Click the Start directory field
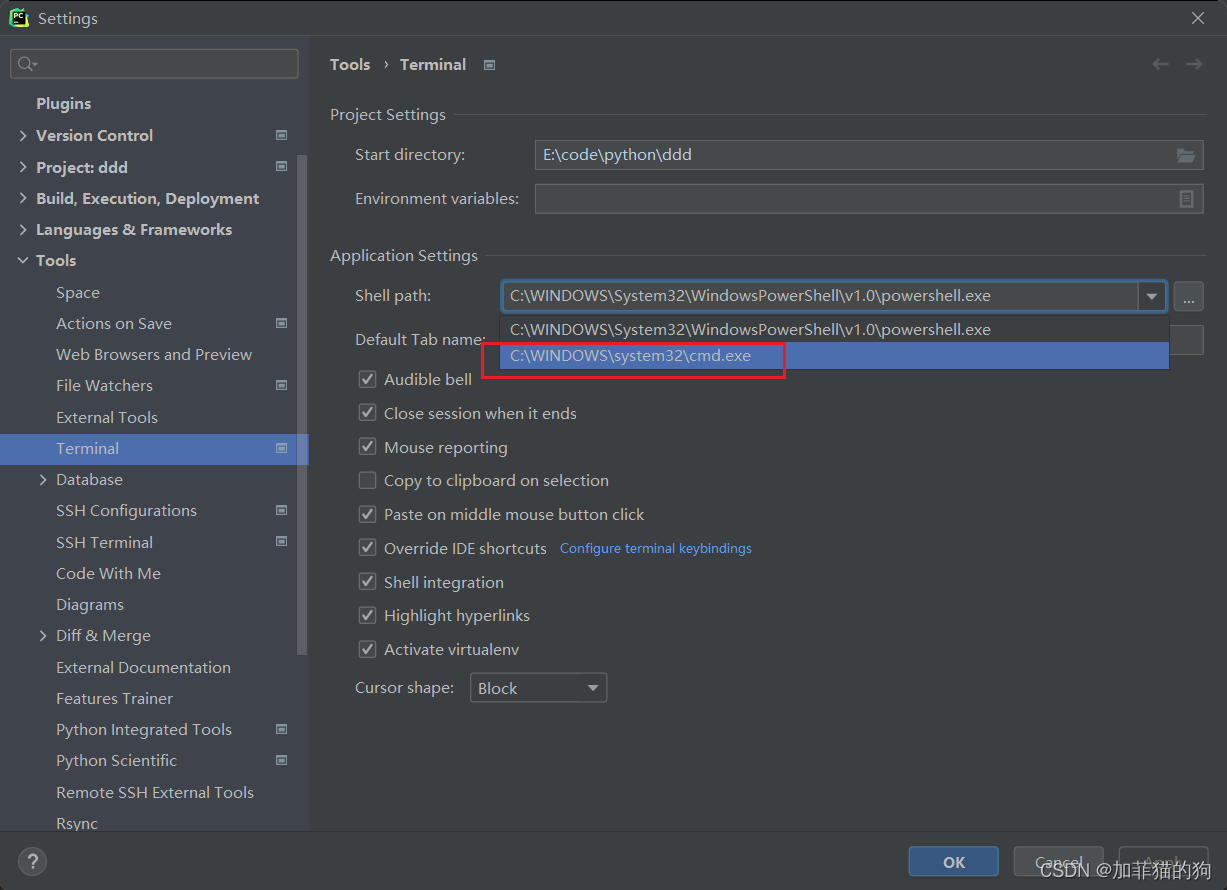The image size is (1227, 890). click(869, 155)
